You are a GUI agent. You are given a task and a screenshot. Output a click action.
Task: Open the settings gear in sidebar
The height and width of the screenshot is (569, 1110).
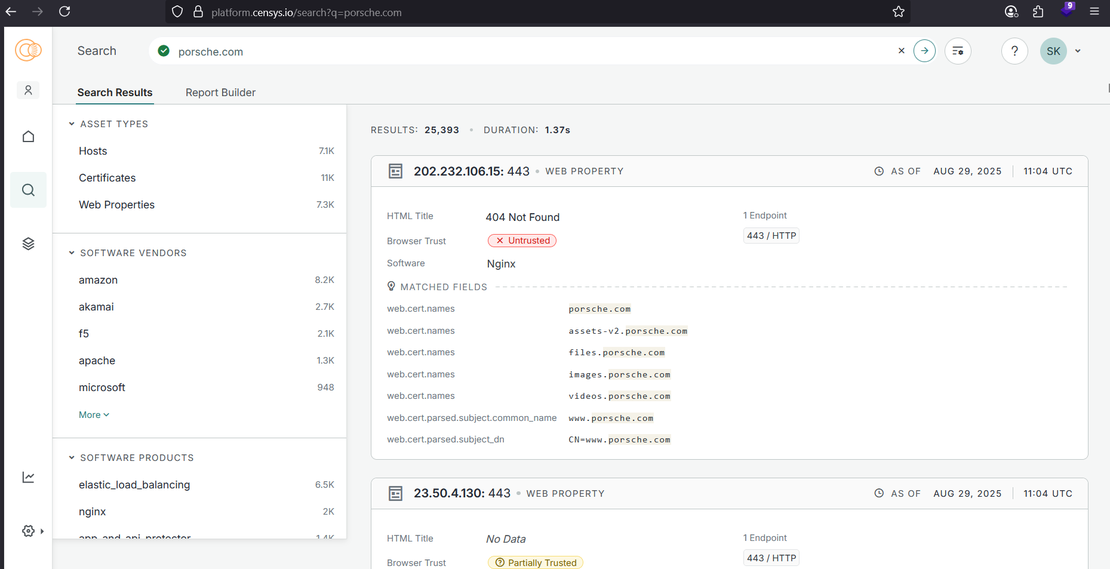(28, 531)
